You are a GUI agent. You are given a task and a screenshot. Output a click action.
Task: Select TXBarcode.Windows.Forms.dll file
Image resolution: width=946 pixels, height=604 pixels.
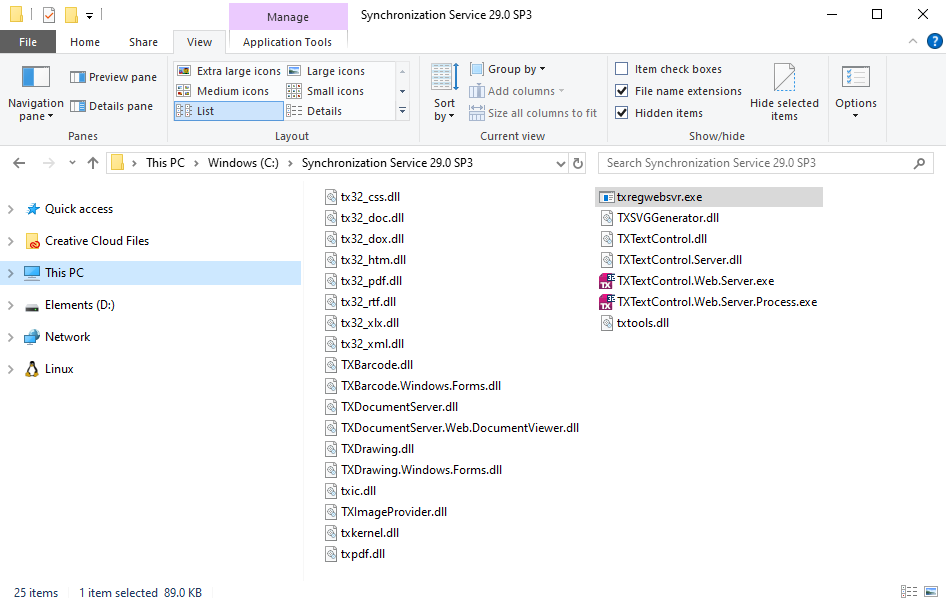413,386
